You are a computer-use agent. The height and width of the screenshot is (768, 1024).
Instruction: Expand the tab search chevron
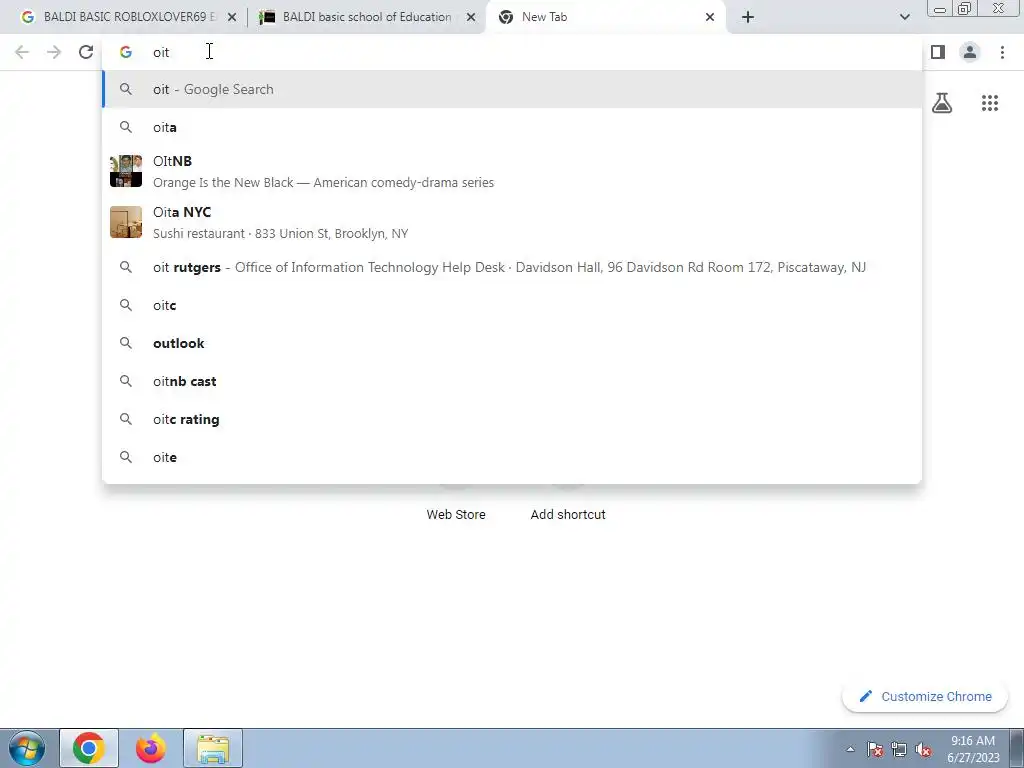point(904,17)
